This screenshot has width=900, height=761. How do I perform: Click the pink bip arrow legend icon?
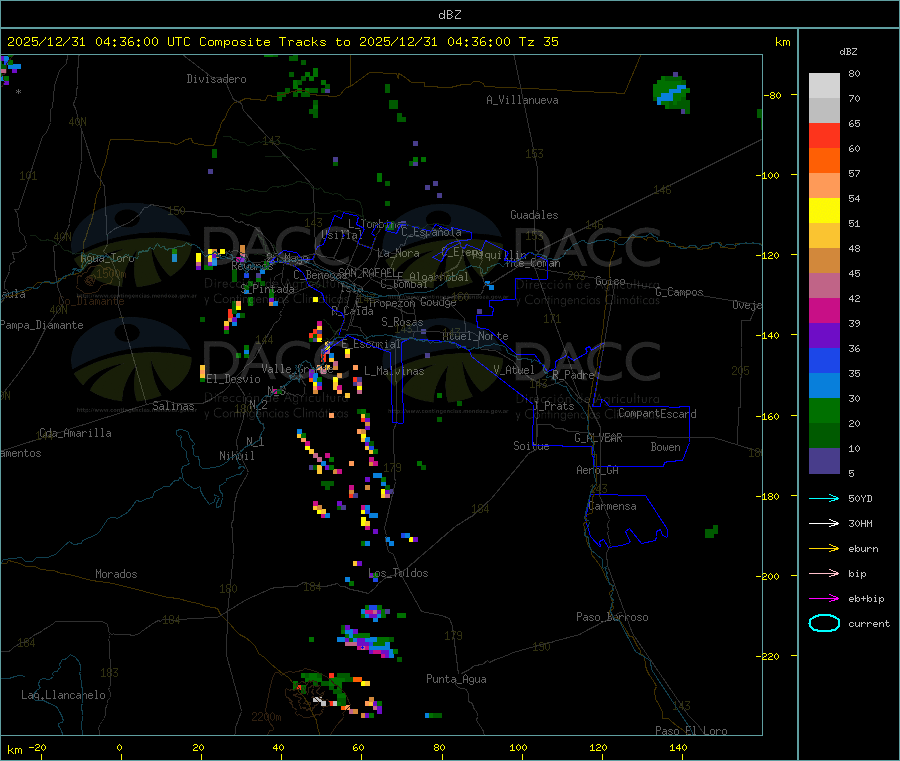[x=824, y=573]
